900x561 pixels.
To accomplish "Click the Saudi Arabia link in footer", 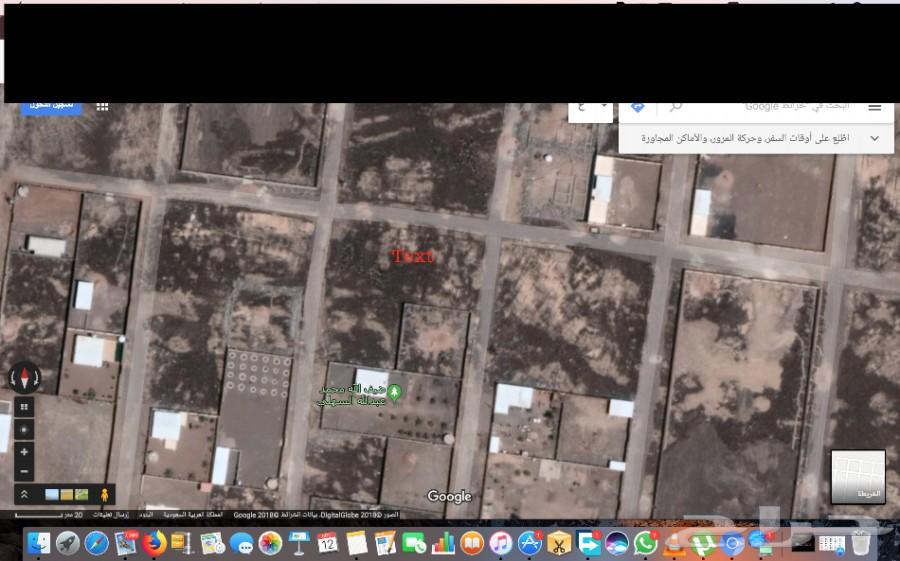I will 193,515.
